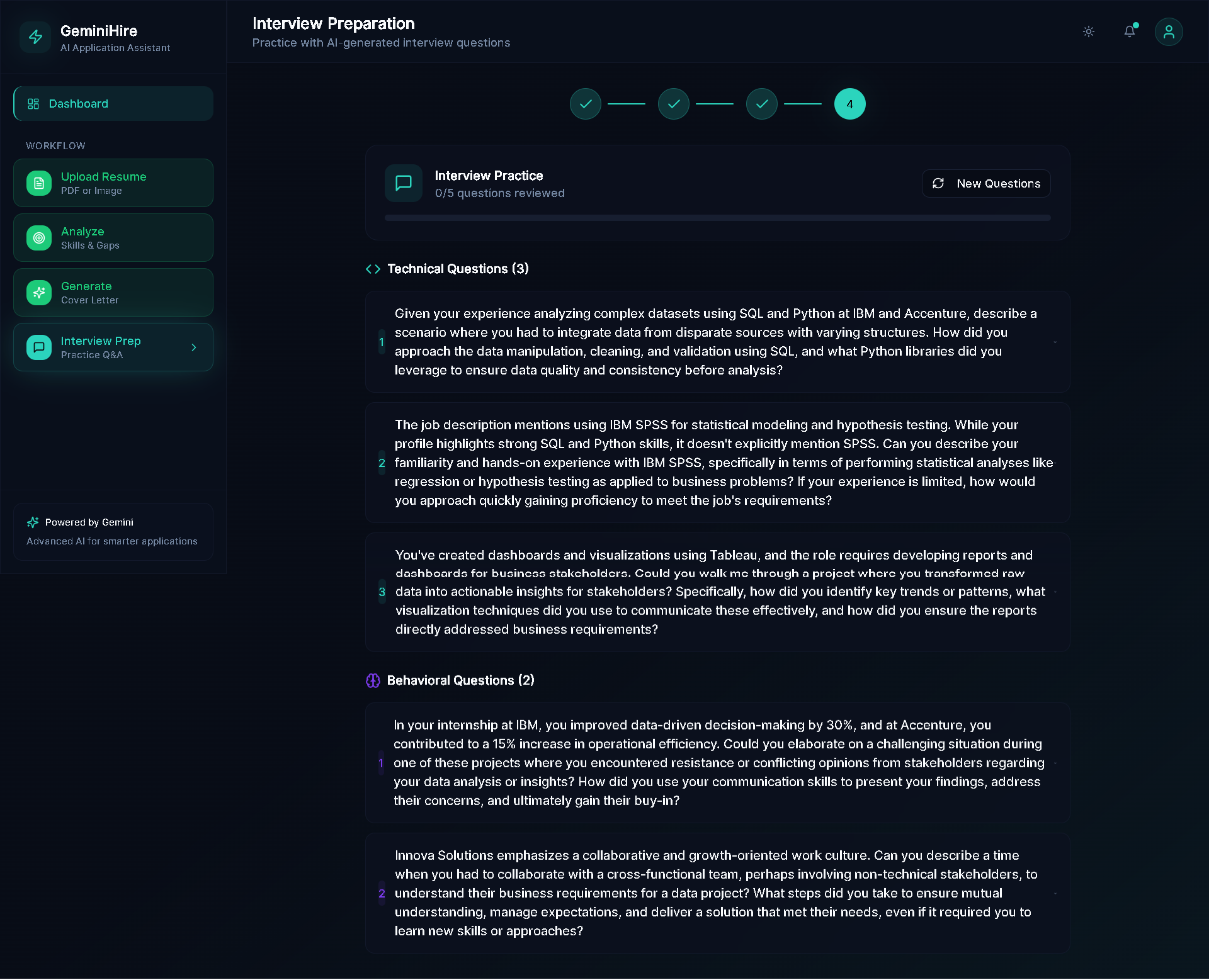Click the Analyze target icon
This screenshot has height=980, width=1209.
[x=39, y=238]
